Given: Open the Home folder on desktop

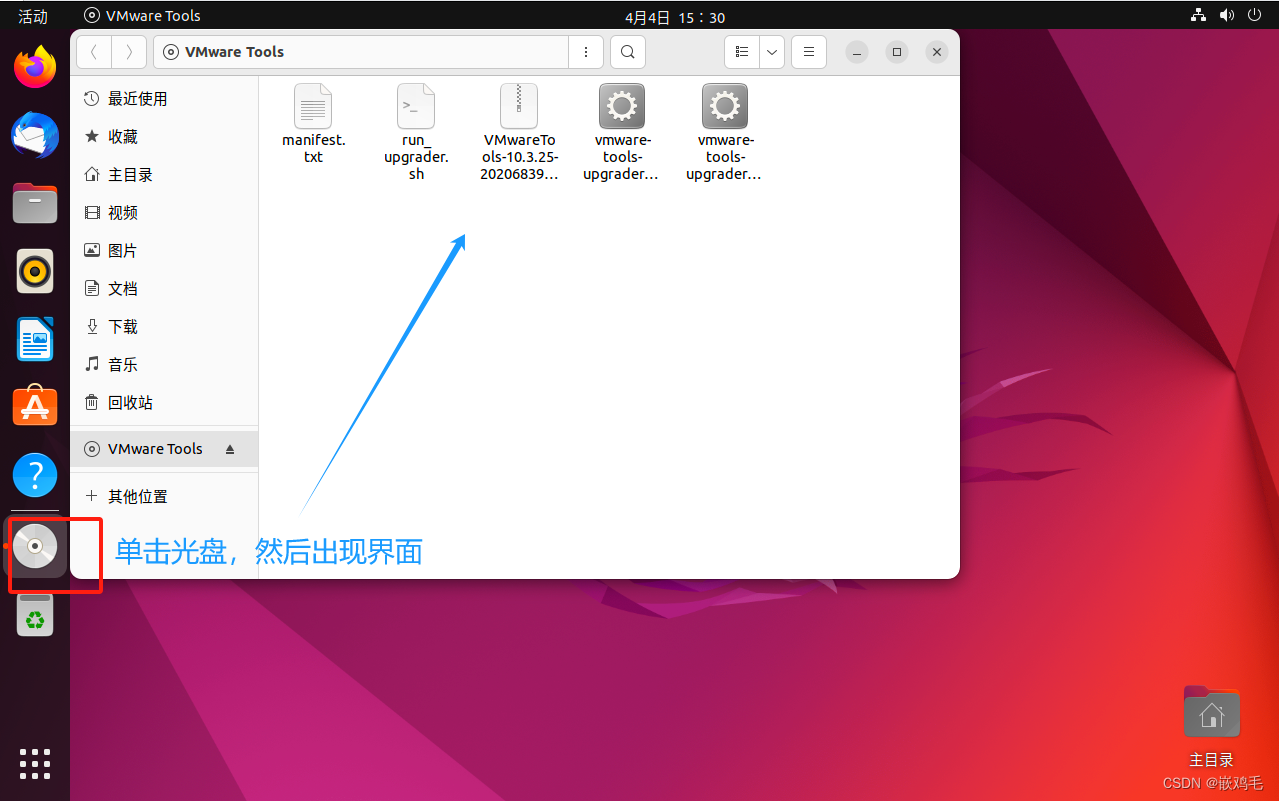Looking at the screenshot, I should point(1211,726).
